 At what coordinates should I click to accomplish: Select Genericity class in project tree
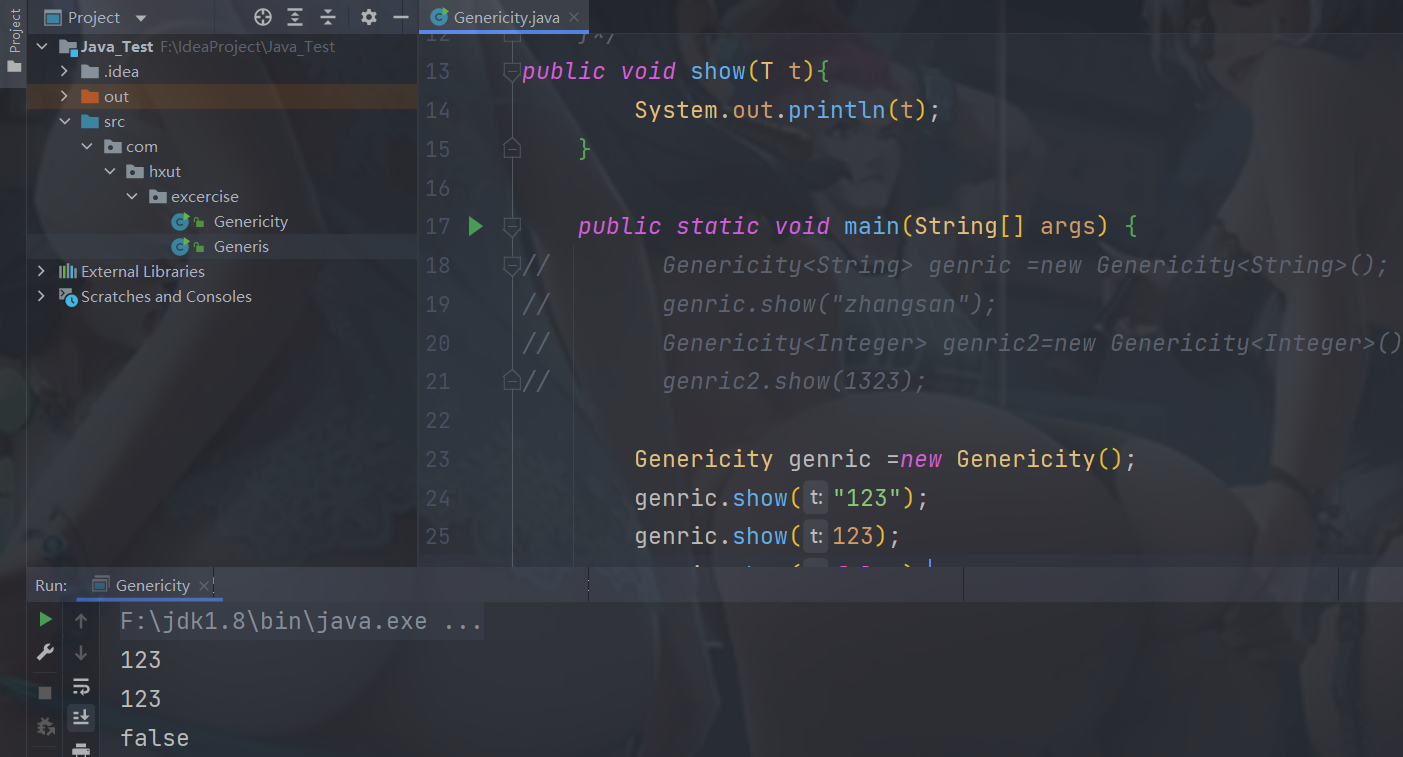(250, 222)
